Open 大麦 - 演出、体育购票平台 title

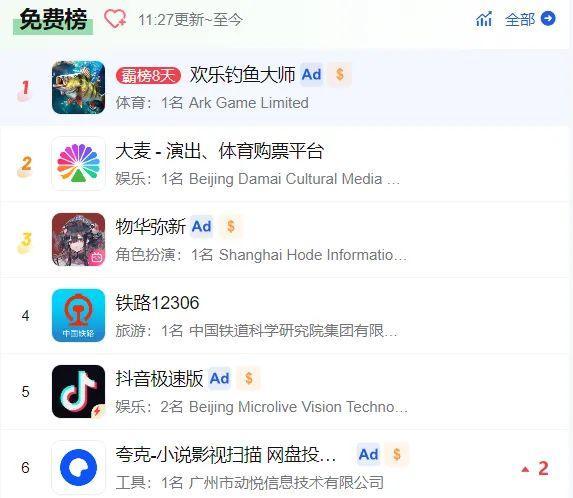[219, 151]
